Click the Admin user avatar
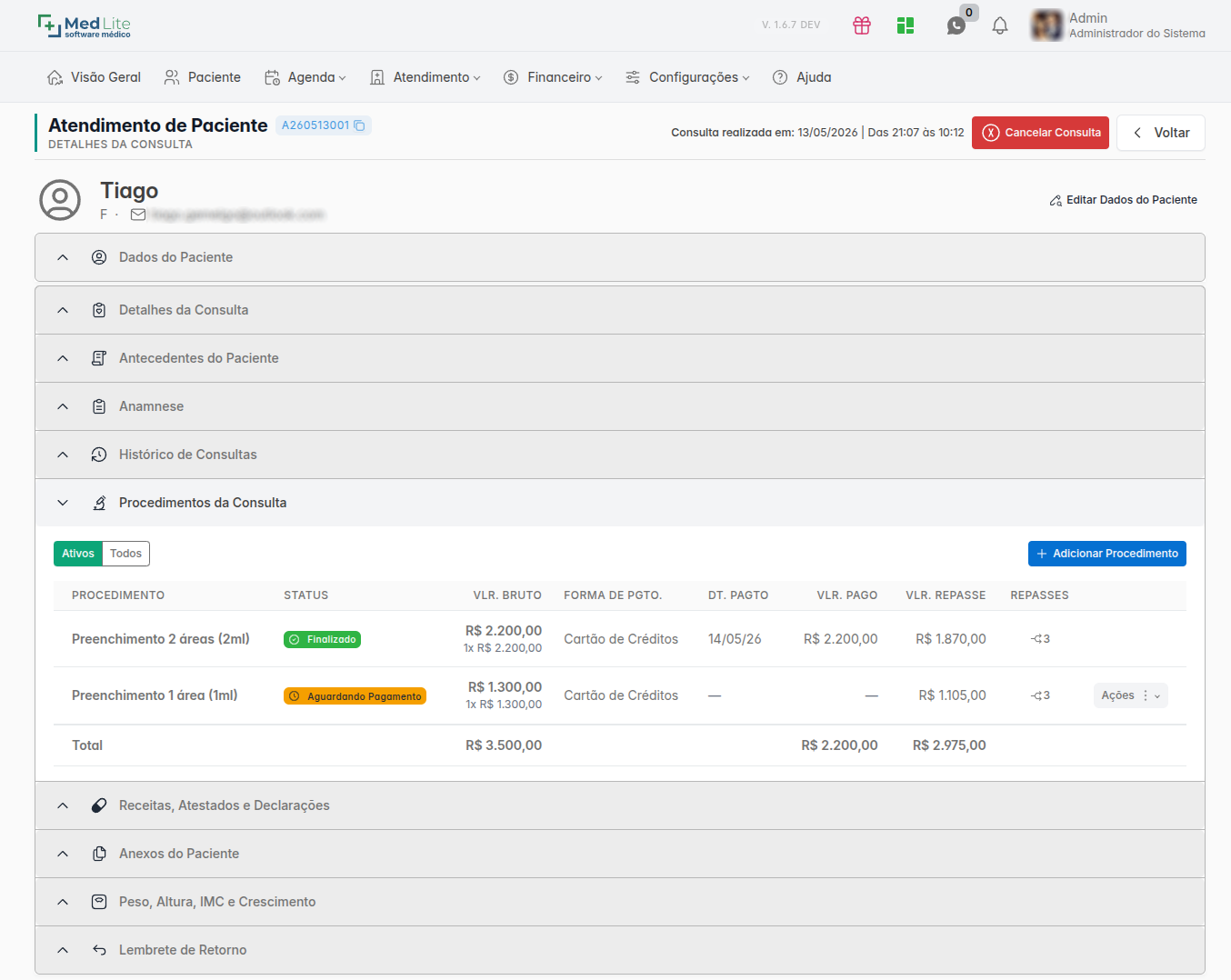The image size is (1231, 980). (1047, 25)
